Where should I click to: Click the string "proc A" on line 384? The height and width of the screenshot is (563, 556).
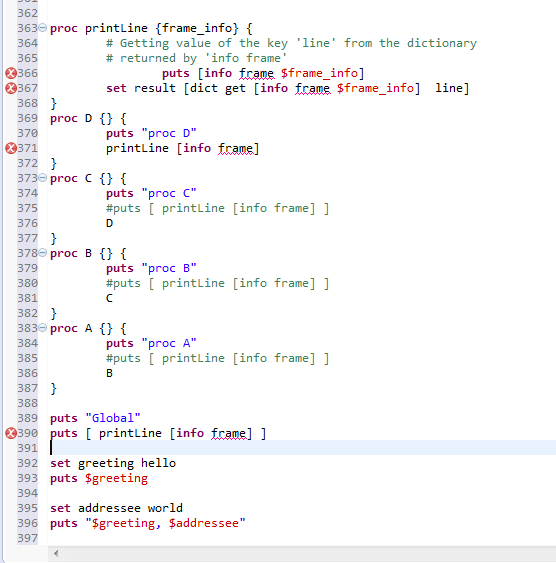pyautogui.click(x=169, y=344)
